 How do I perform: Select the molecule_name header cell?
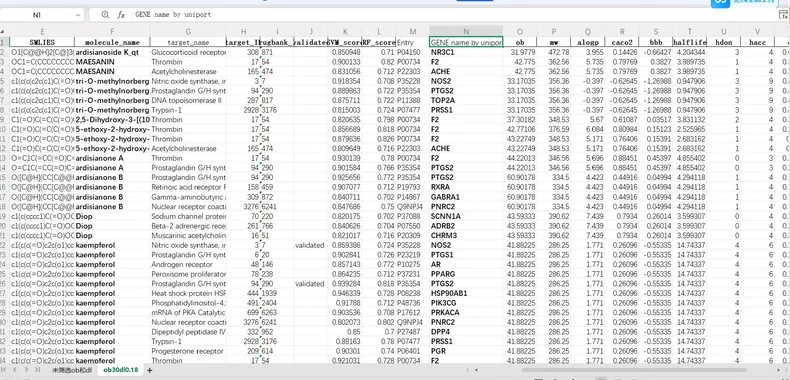[112, 42]
